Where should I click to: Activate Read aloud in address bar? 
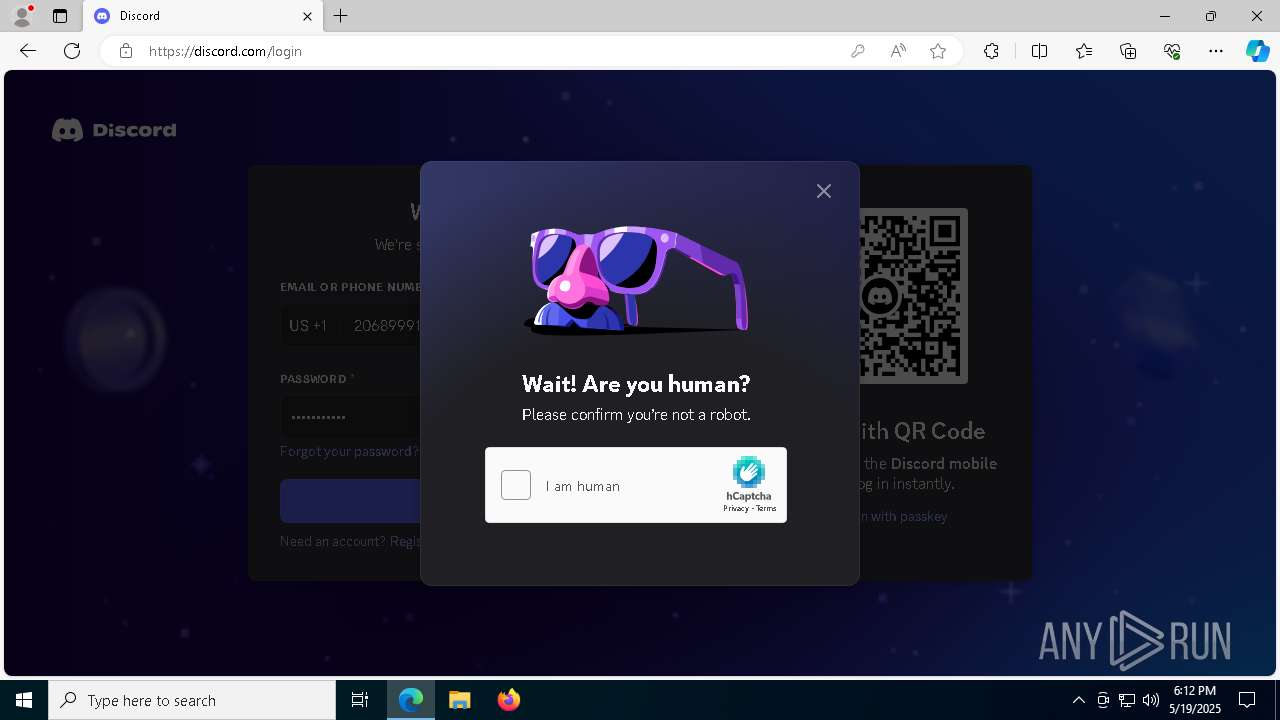tap(898, 51)
